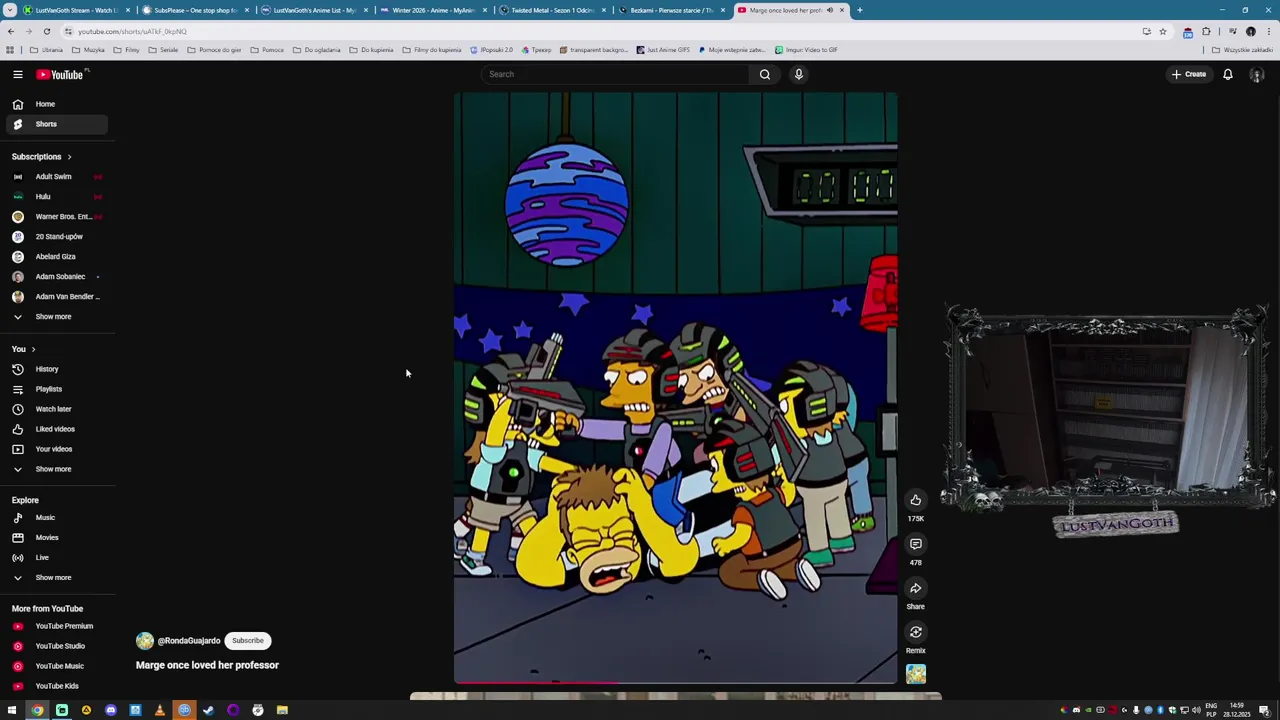Click the search magnifier button

(765, 74)
